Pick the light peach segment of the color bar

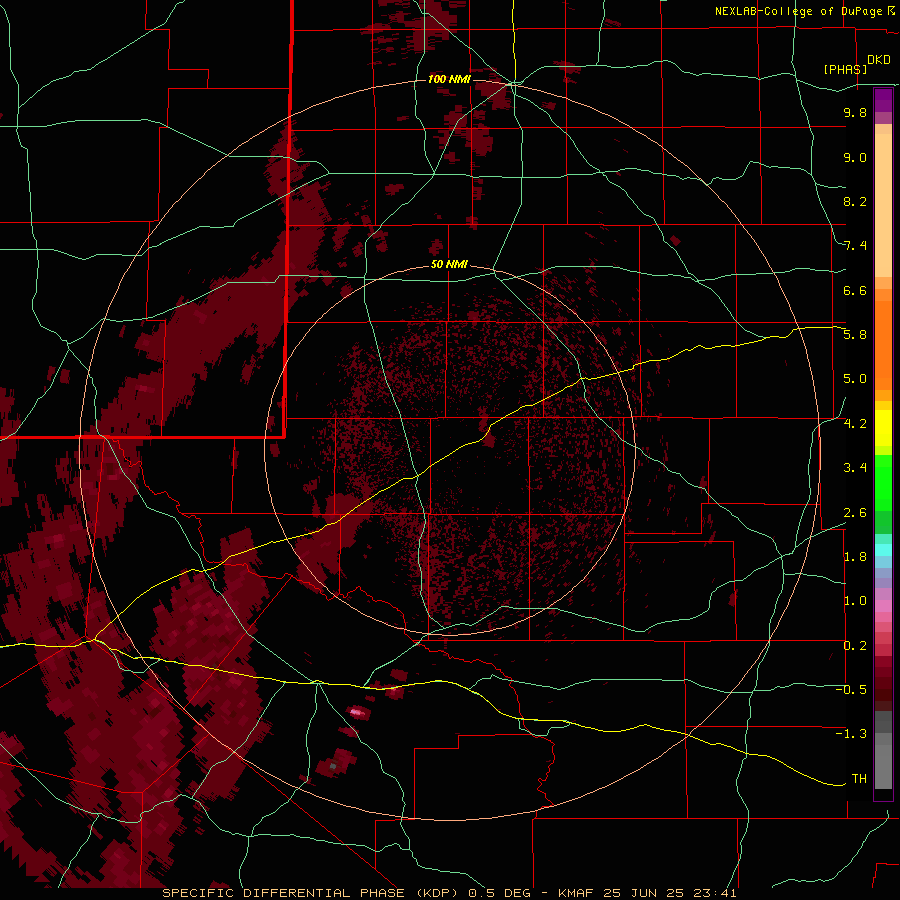coord(883,205)
